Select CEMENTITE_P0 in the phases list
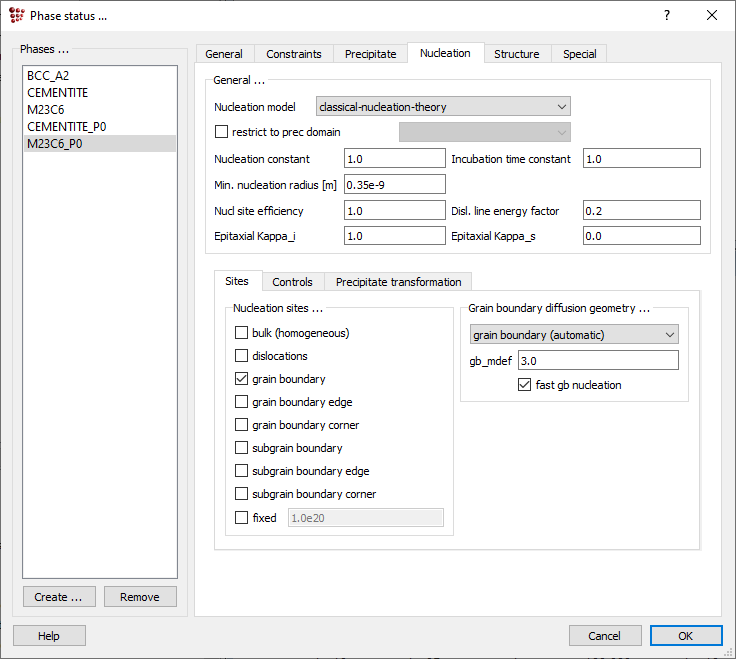736x659 pixels. [67, 127]
